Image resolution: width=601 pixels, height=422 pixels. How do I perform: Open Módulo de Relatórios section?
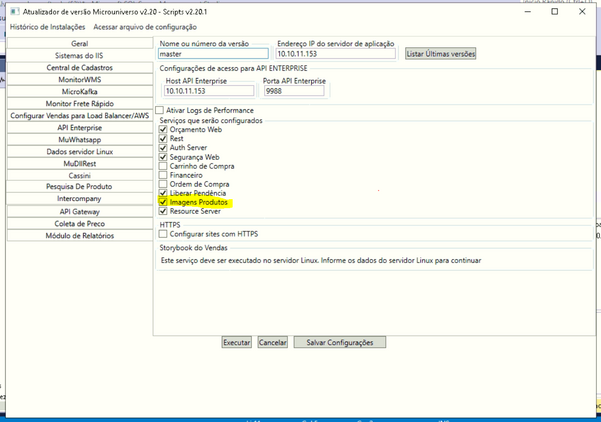pos(80,236)
